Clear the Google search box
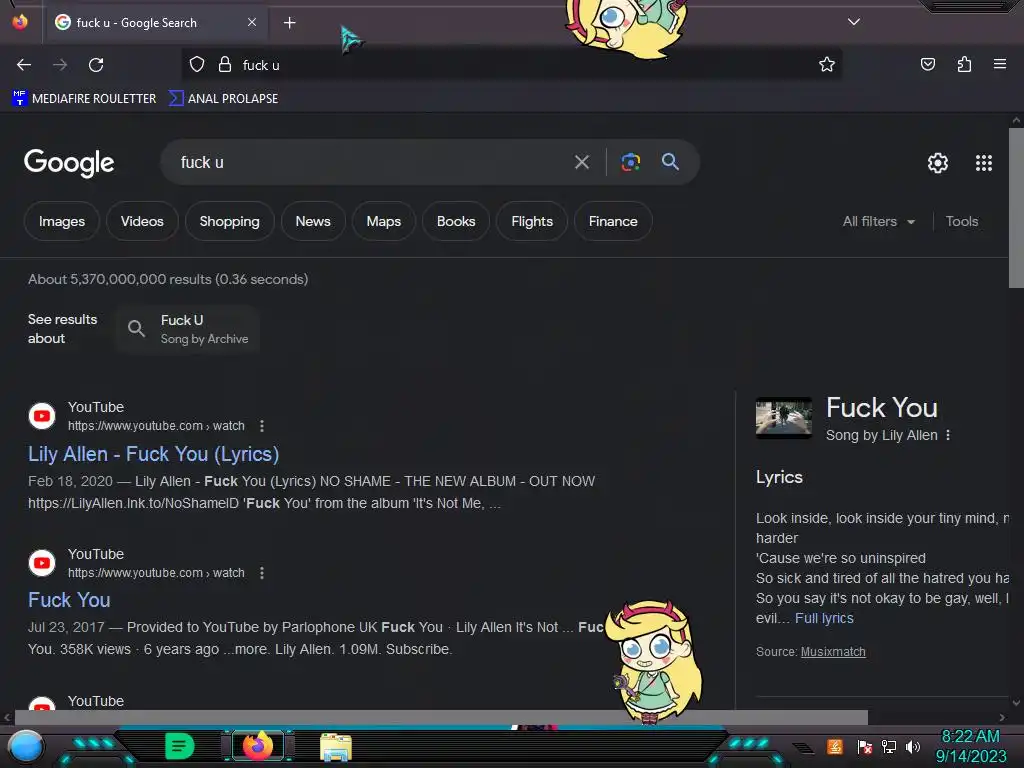1024x768 pixels. coord(582,162)
